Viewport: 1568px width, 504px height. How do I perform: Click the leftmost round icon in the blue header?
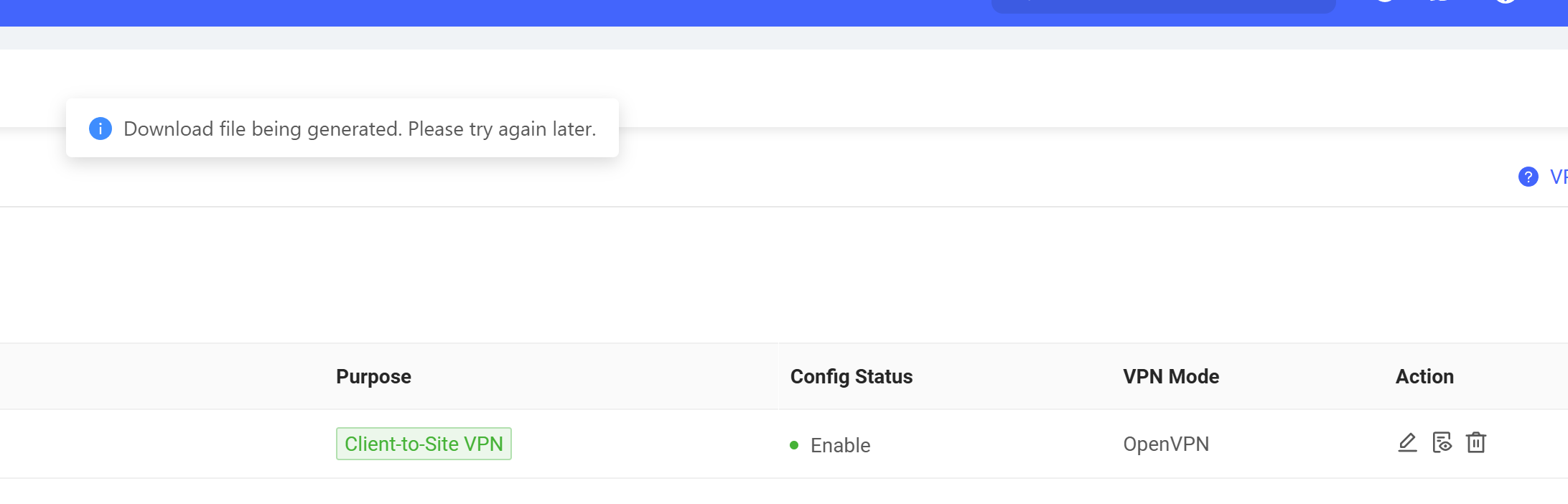[x=1385, y=0]
